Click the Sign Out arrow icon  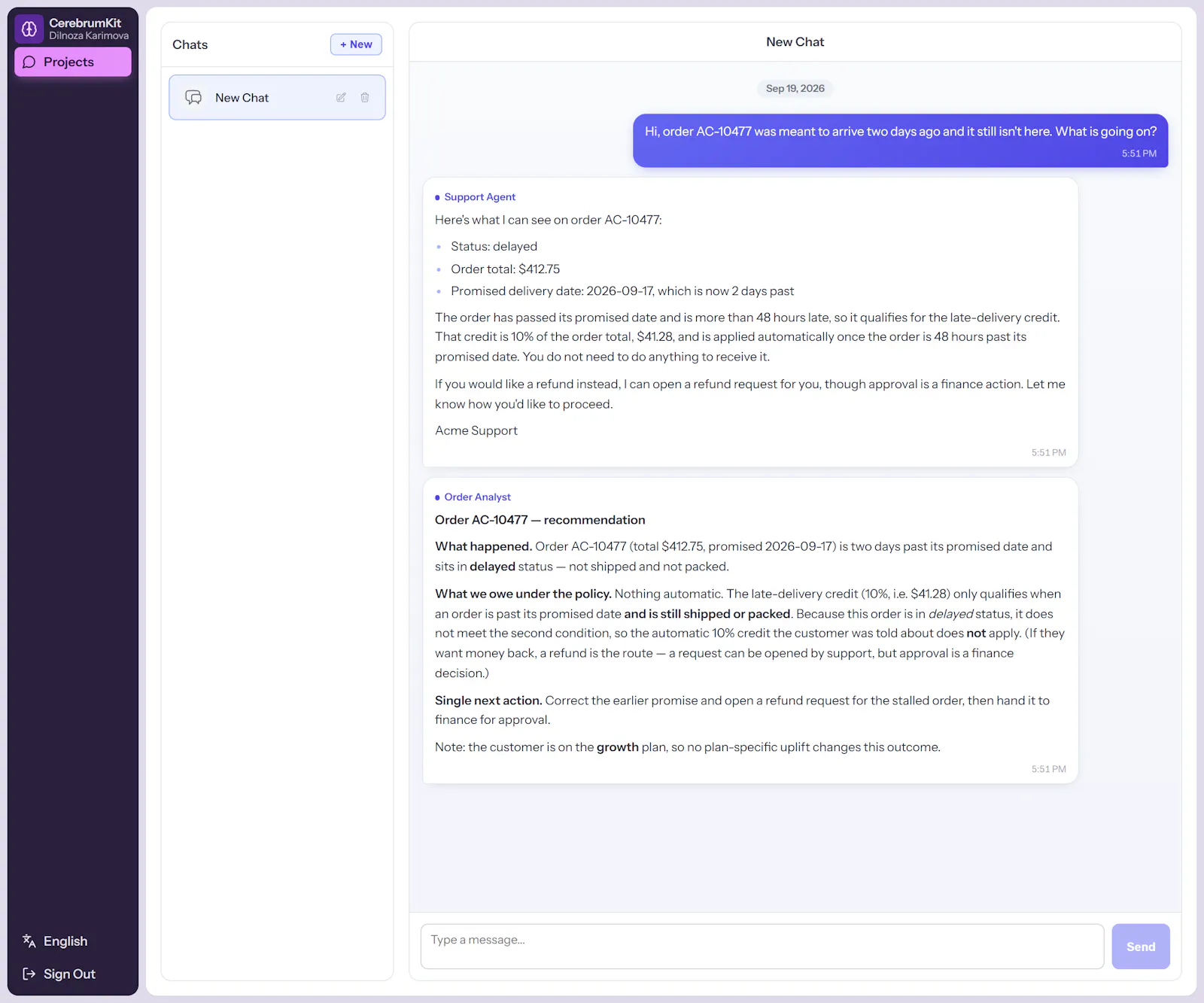(29, 974)
